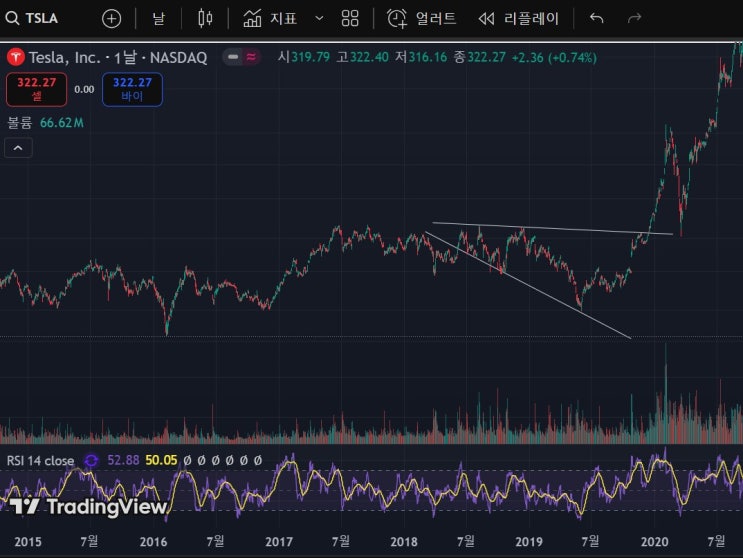This screenshot has height=558, width=743.
Task: Click the indicators chart icon
Action: coord(252,18)
